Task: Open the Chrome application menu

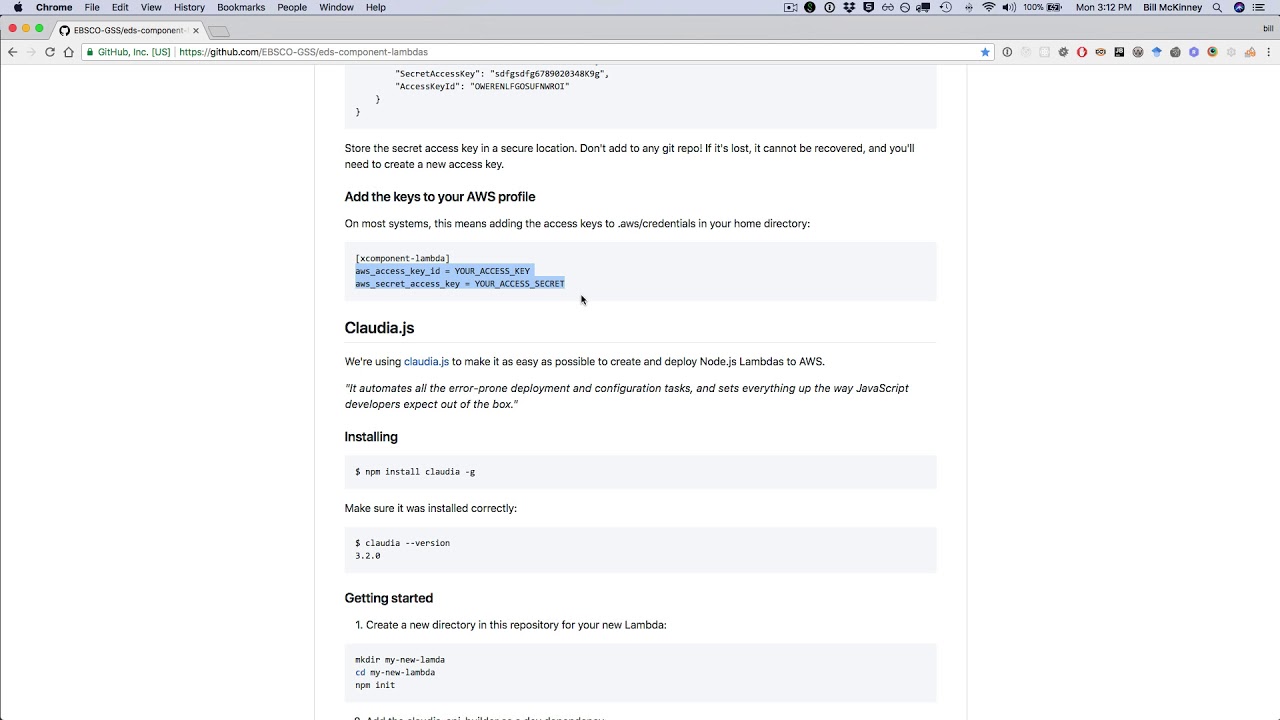Action: point(54,7)
